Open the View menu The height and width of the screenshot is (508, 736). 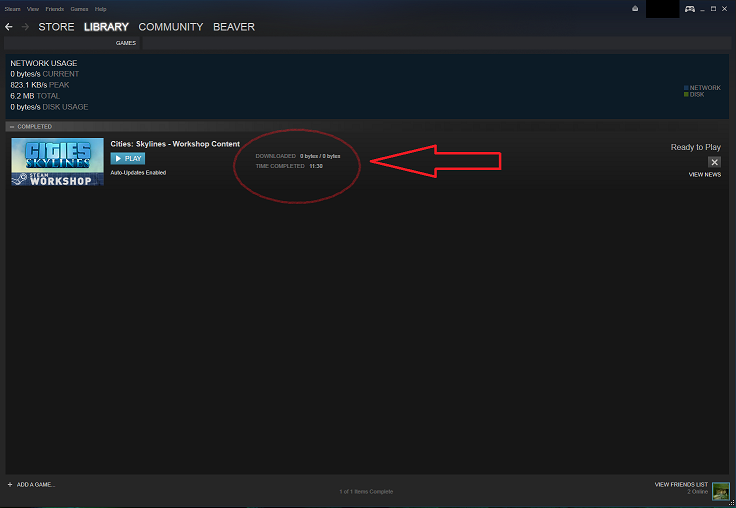(x=33, y=9)
